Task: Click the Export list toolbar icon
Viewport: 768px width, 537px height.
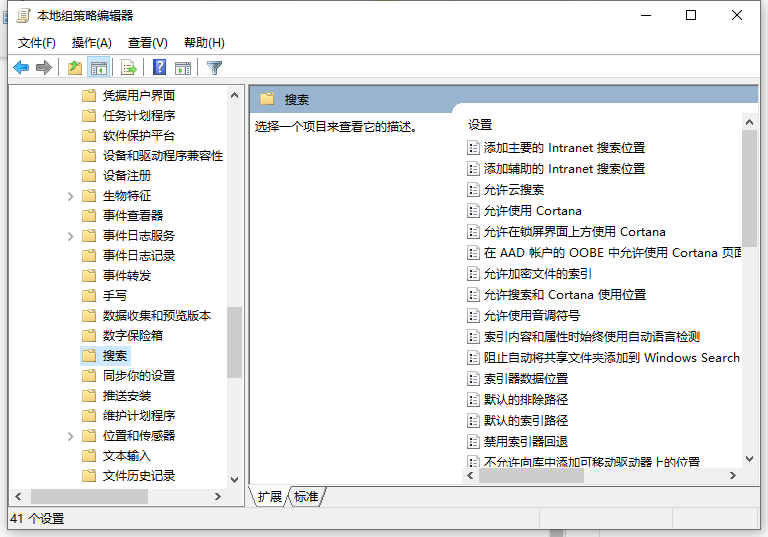Action: [x=128, y=68]
